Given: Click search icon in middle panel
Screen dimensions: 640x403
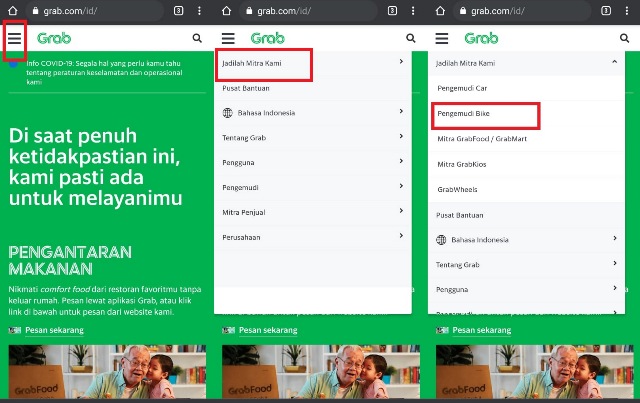Looking at the screenshot, I should (x=411, y=38).
